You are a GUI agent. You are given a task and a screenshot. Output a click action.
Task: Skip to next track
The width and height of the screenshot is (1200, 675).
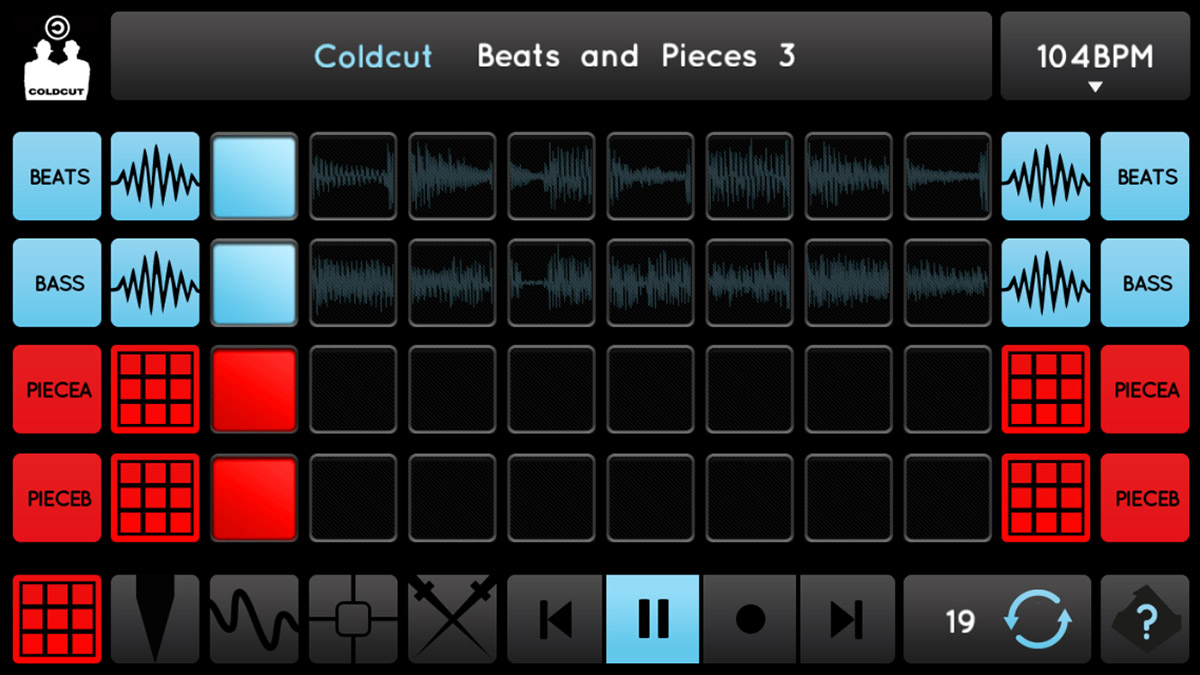click(x=847, y=619)
